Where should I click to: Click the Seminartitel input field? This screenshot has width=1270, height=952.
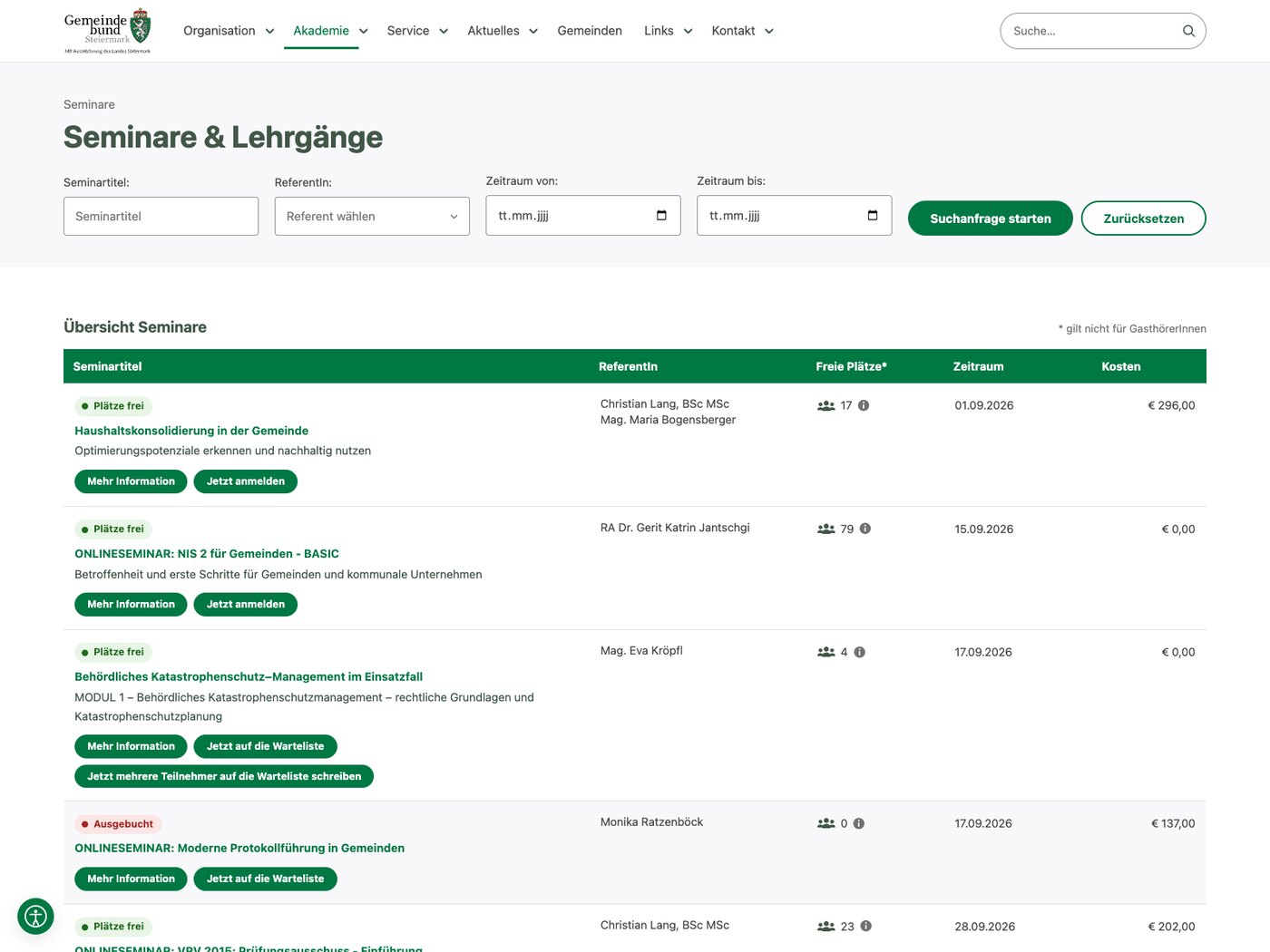pos(161,216)
